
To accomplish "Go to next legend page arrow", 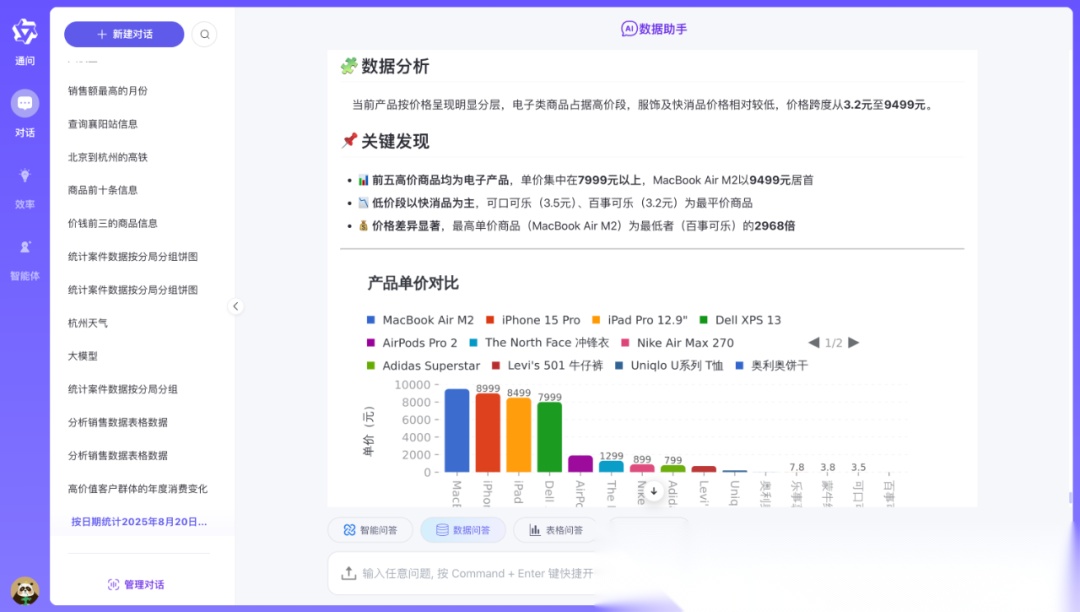I will coord(853,343).
